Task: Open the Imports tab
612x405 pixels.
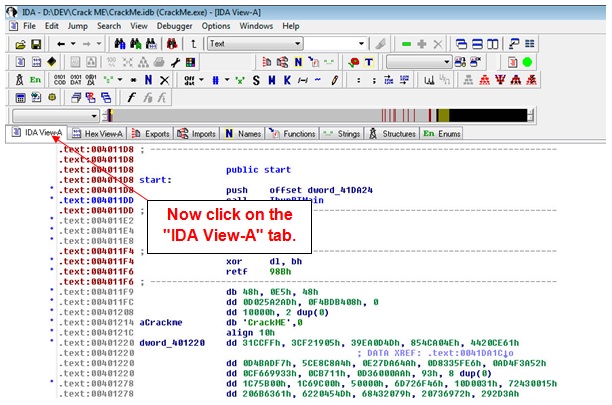Action: pyautogui.click(x=196, y=132)
